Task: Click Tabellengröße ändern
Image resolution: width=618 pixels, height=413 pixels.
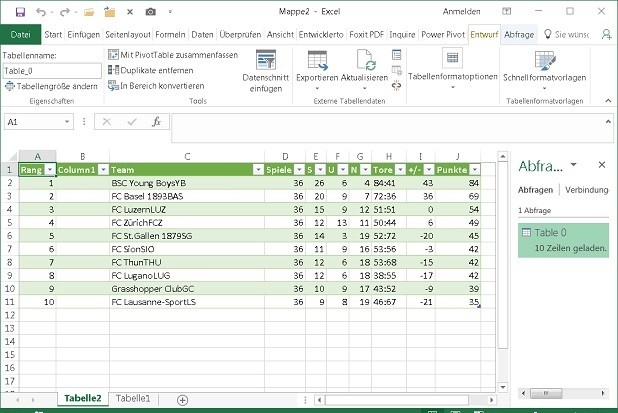Action: [x=51, y=86]
